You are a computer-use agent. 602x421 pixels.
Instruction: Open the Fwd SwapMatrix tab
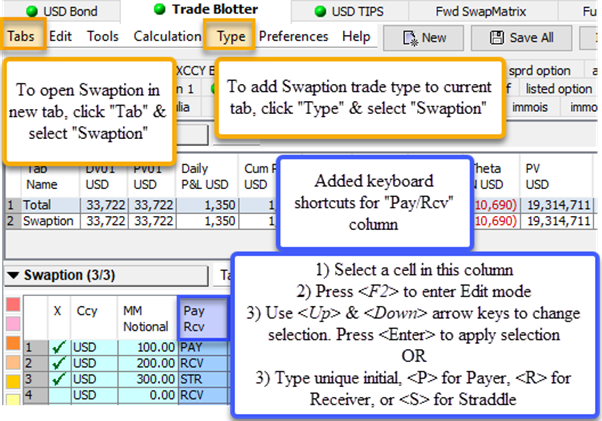coord(481,12)
